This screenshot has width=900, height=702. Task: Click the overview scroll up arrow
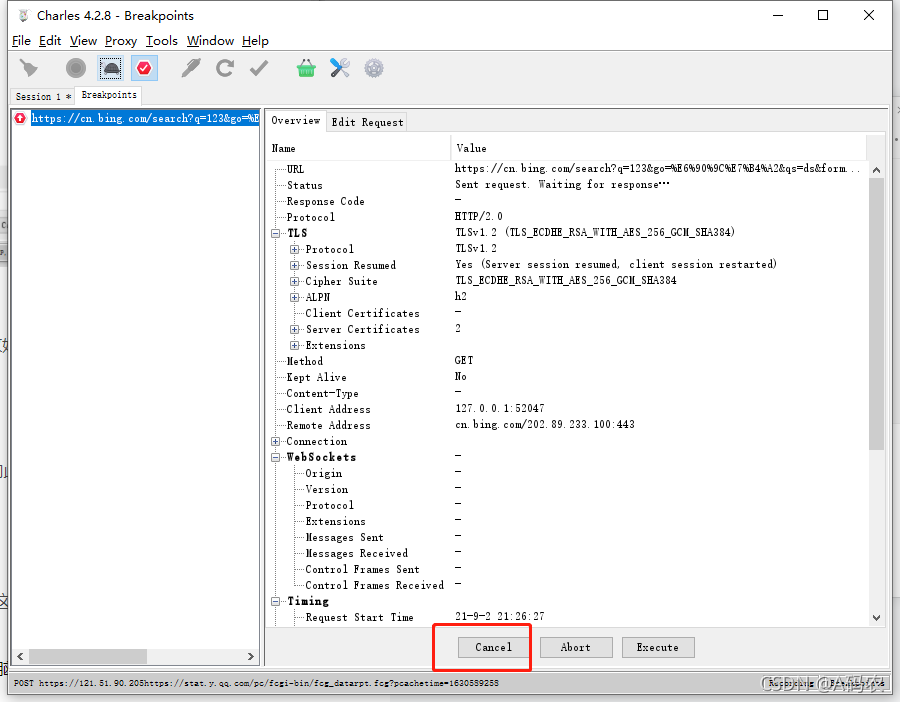click(876, 170)
